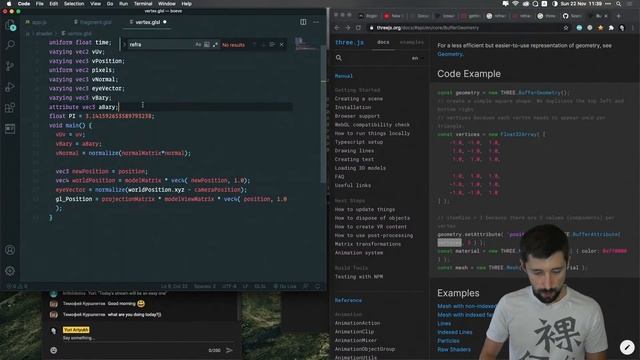
Task: Open the 'Indexed Lines' example link
Action: pyautogui.click(x=455, y=332)
